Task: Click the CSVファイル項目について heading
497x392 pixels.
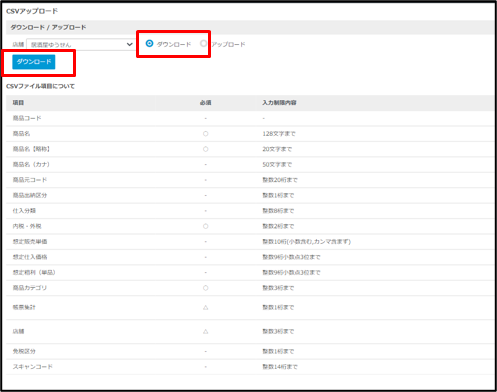Action: 40,86
